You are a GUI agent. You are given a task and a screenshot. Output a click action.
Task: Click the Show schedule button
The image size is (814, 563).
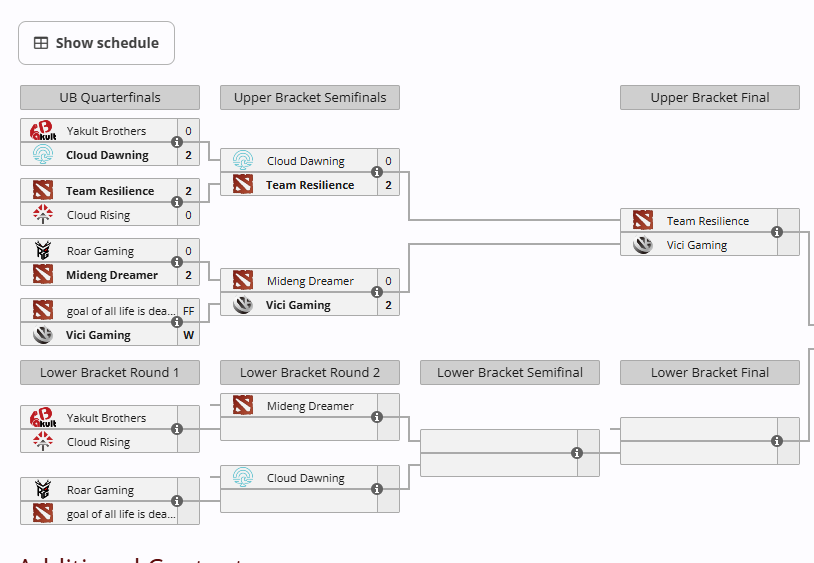pos(97,43)
